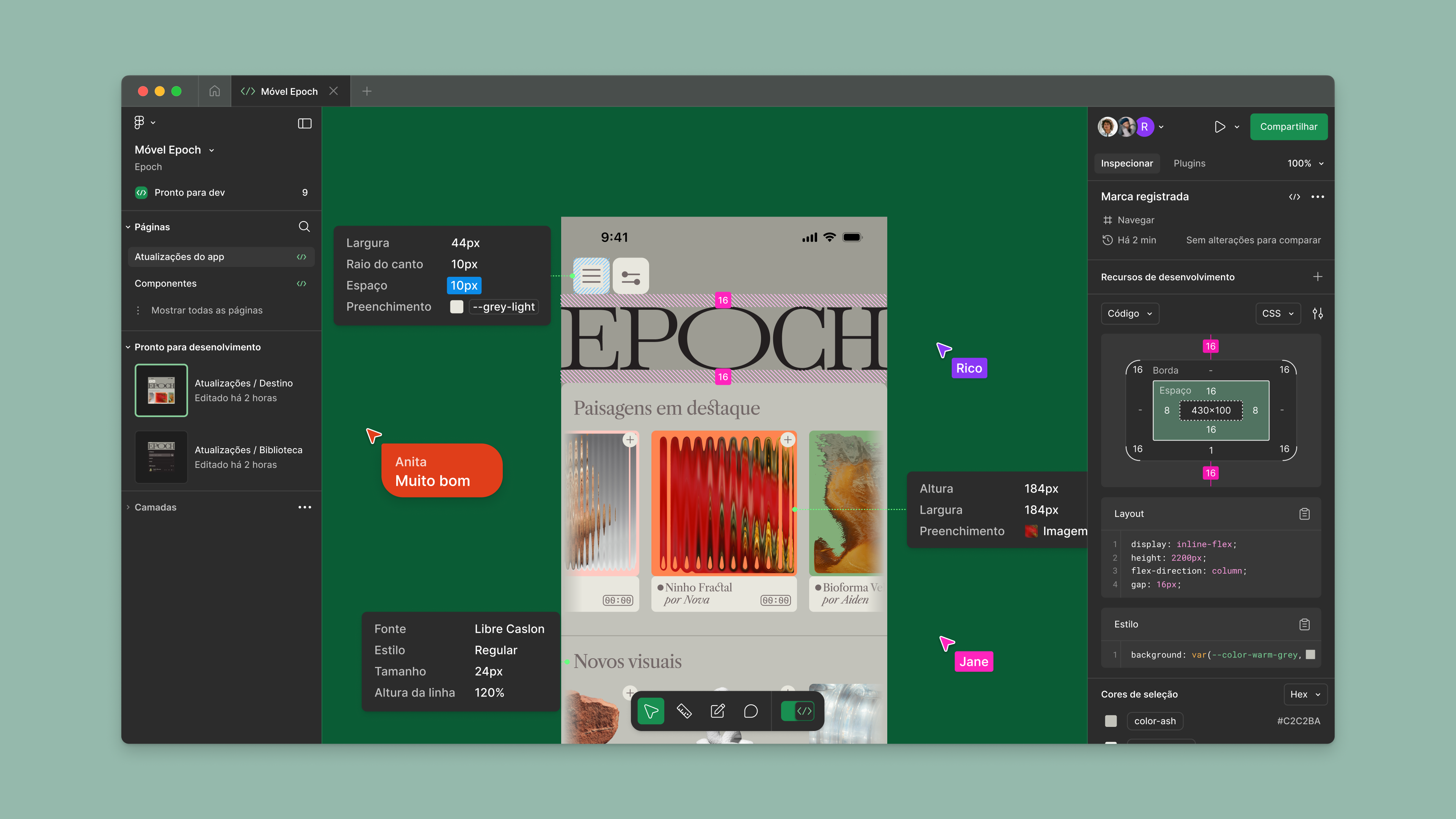Search pages with the magnifier icon
This screenshot has height=819, width=1456.
(304, 227)
